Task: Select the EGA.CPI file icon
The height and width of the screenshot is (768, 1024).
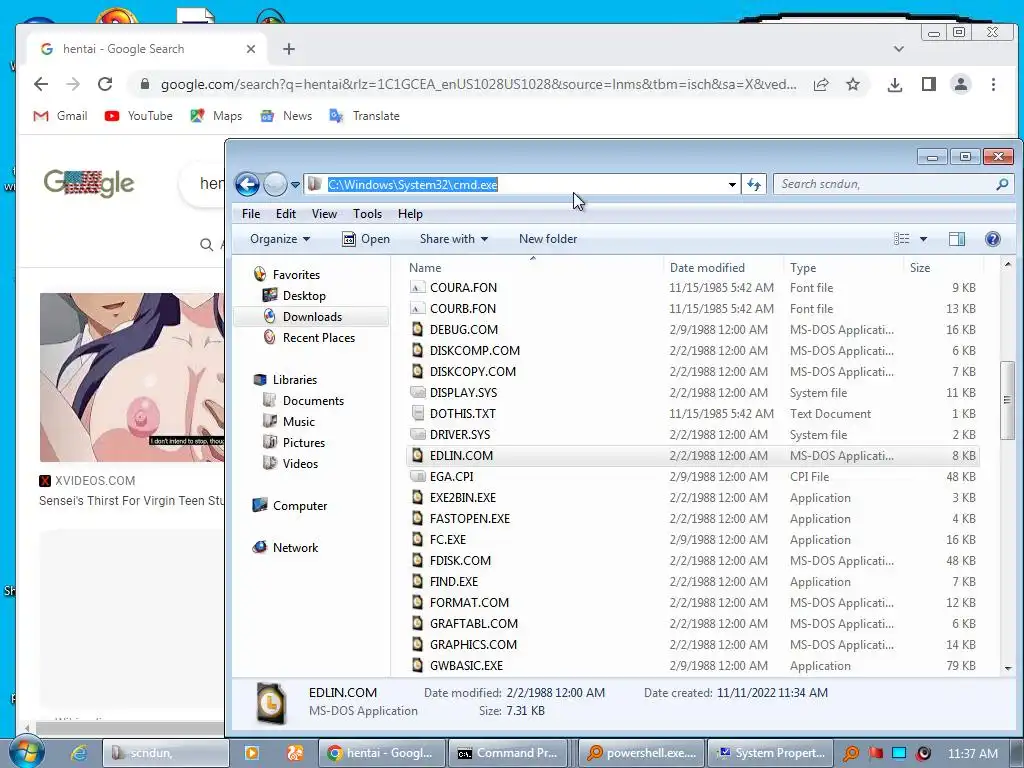Action: [x=417, y=476]
